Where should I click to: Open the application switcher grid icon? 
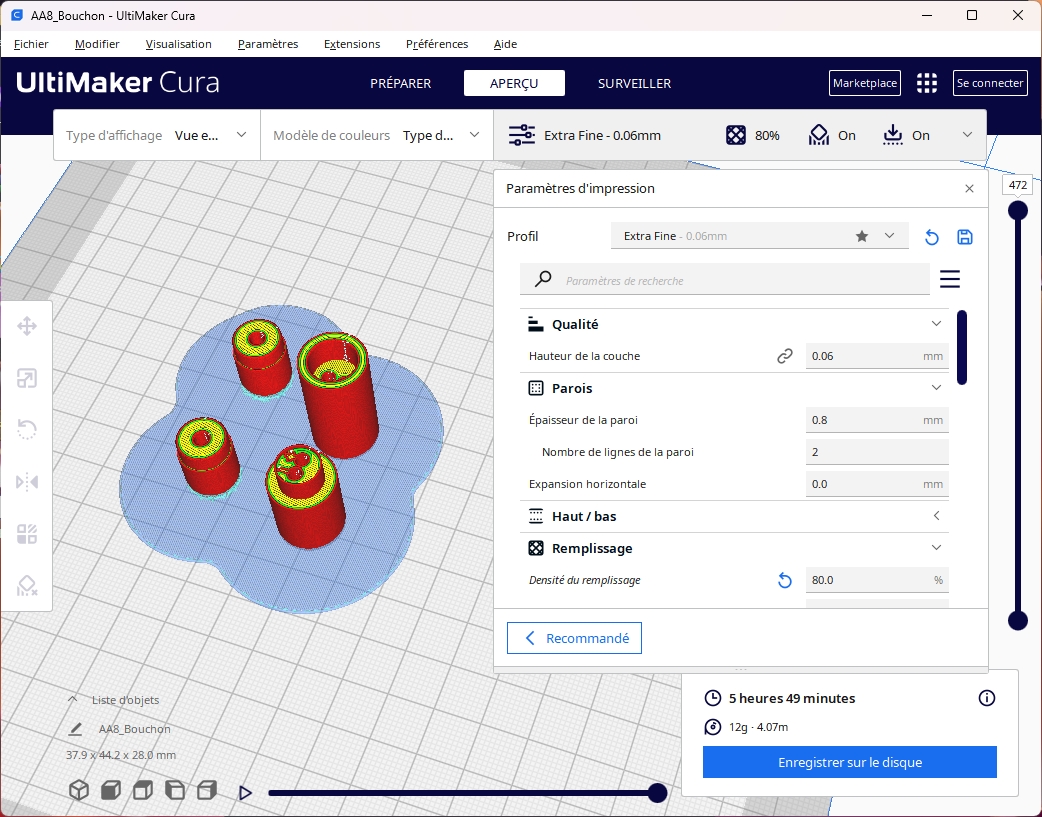tap(927, 83)
